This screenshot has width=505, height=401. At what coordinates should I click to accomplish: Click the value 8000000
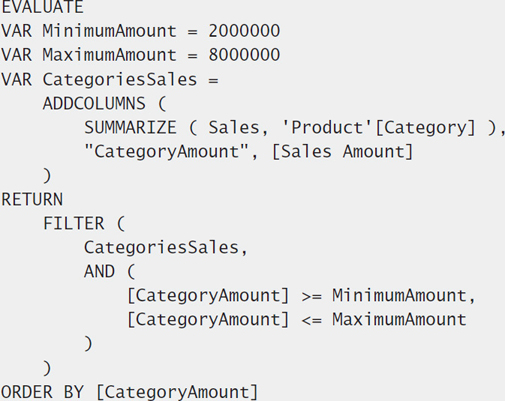244,55
